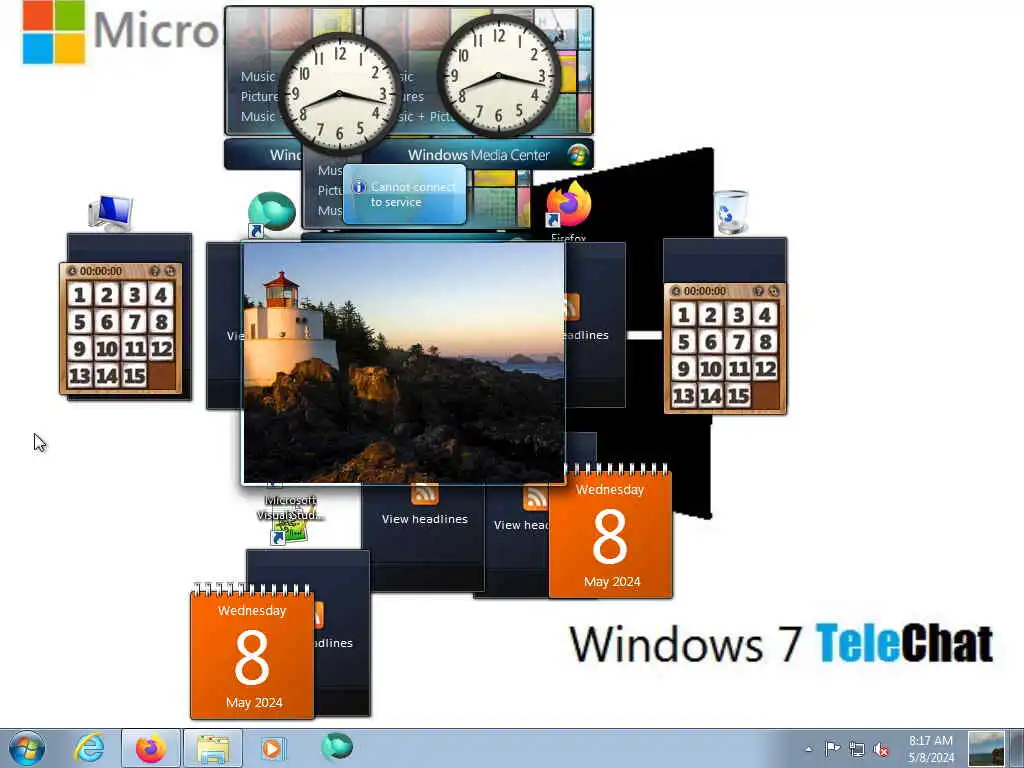Click tile 13 in puzzle under Recycle Bin
Image resolution: width=1024 pixels, height=768 pixels.
[x=684, y=396]
